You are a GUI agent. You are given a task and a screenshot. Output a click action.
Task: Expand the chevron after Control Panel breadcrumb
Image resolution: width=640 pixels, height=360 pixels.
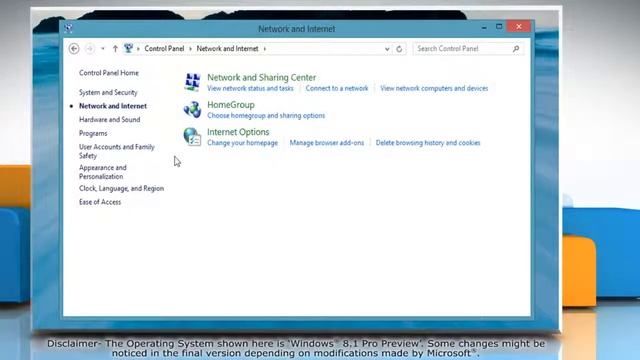tap(191, 49)
